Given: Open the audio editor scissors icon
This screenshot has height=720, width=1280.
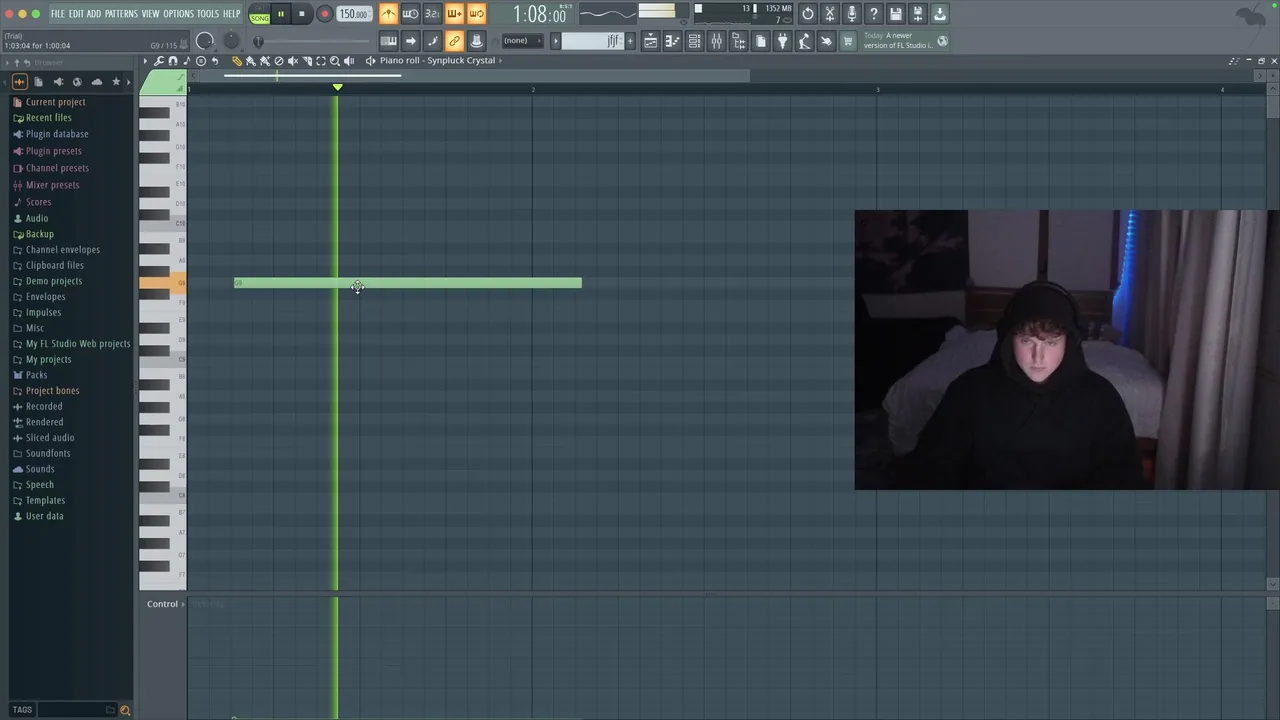Looking at the screenshot, I should pos(830,14).
